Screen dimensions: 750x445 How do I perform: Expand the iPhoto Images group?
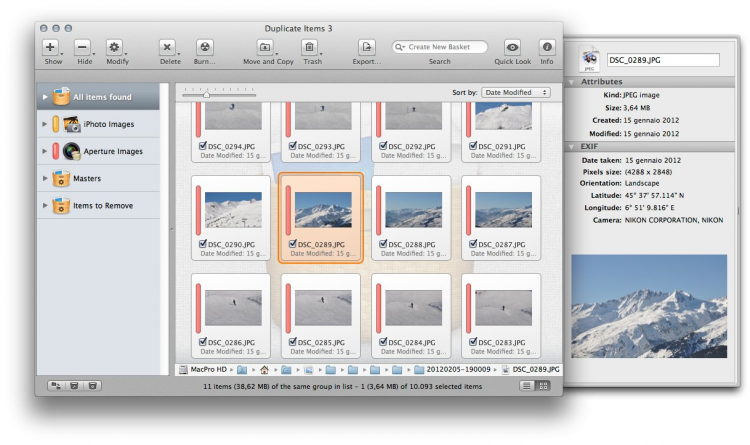click(44, 124)
